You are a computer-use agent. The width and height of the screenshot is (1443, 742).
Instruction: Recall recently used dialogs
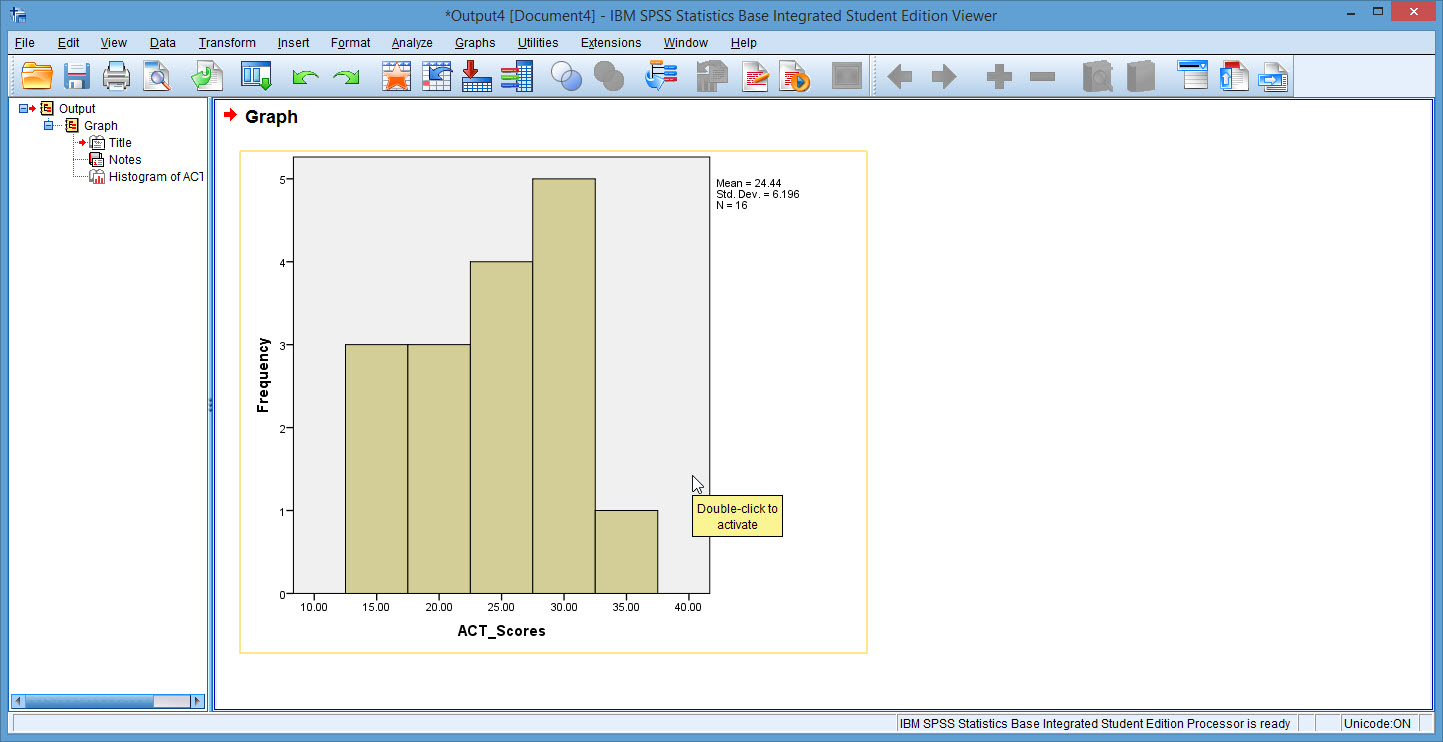click(256, 76)
